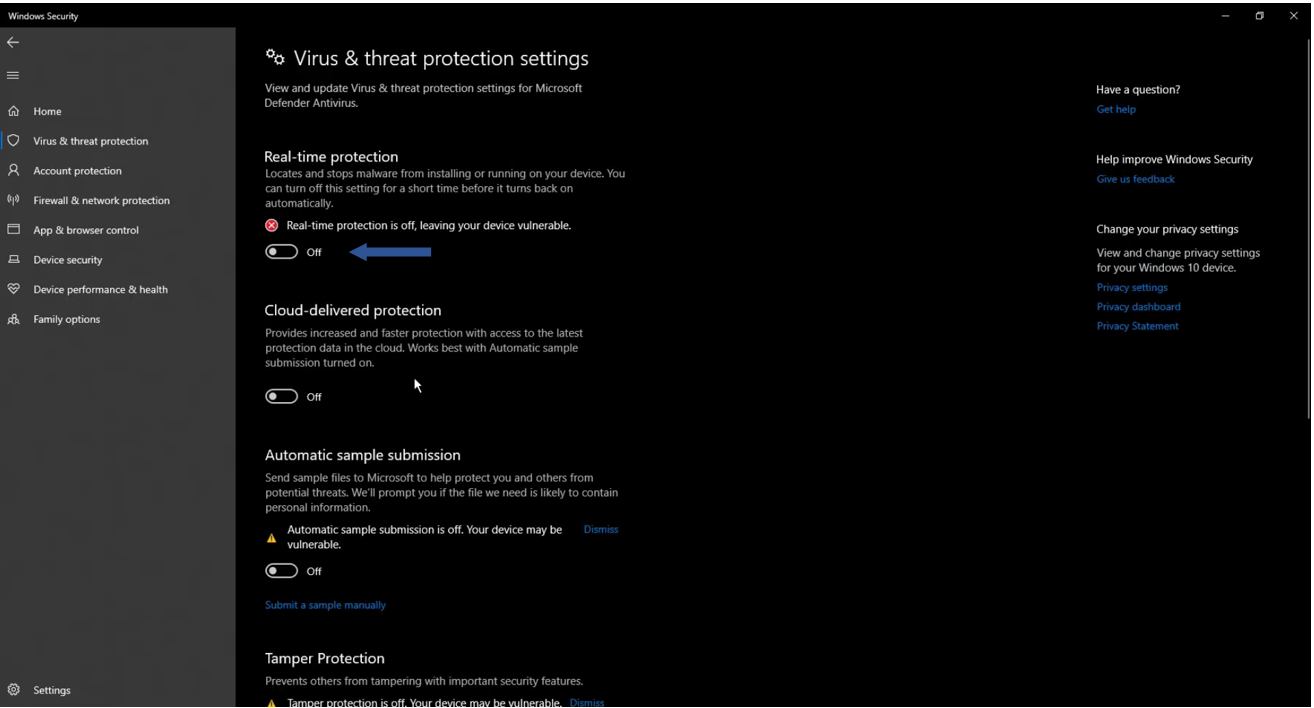The image size is (1314, 708).
Task: Select the Account protection person icon
Action: click(14, 170)
